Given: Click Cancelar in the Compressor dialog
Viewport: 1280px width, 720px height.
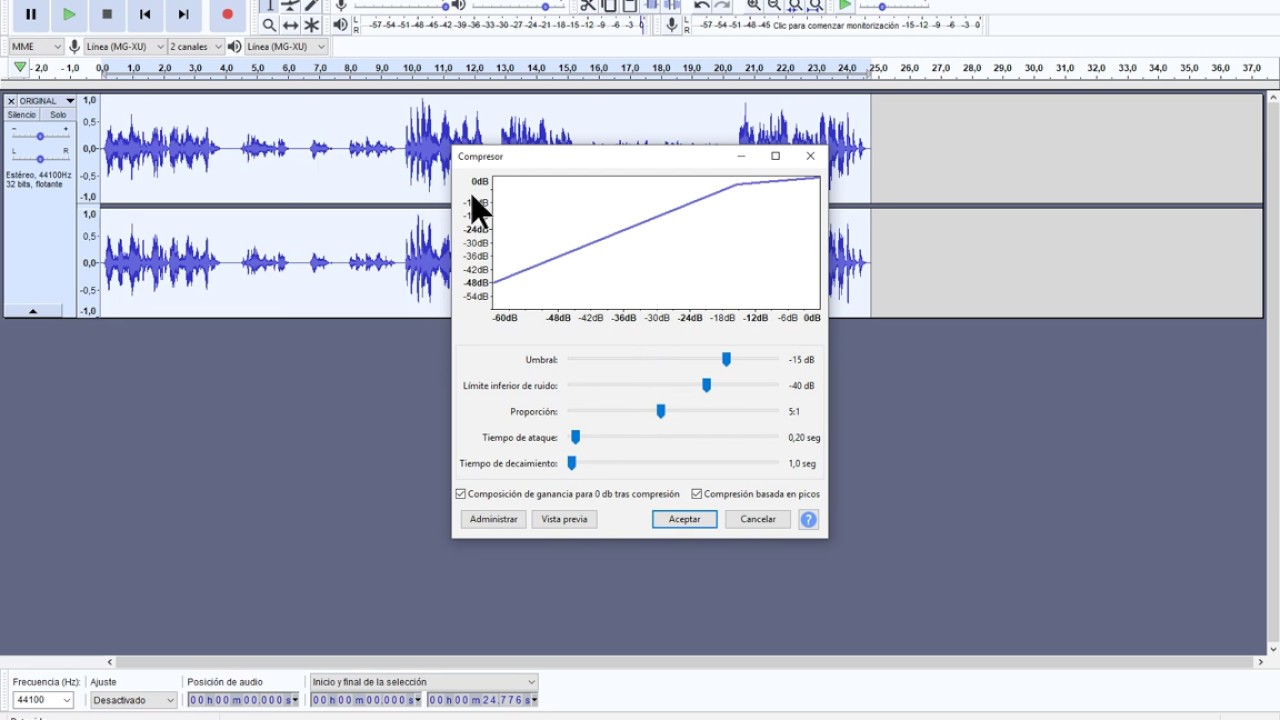Looking at the screenshot, I should pos(758,519).
